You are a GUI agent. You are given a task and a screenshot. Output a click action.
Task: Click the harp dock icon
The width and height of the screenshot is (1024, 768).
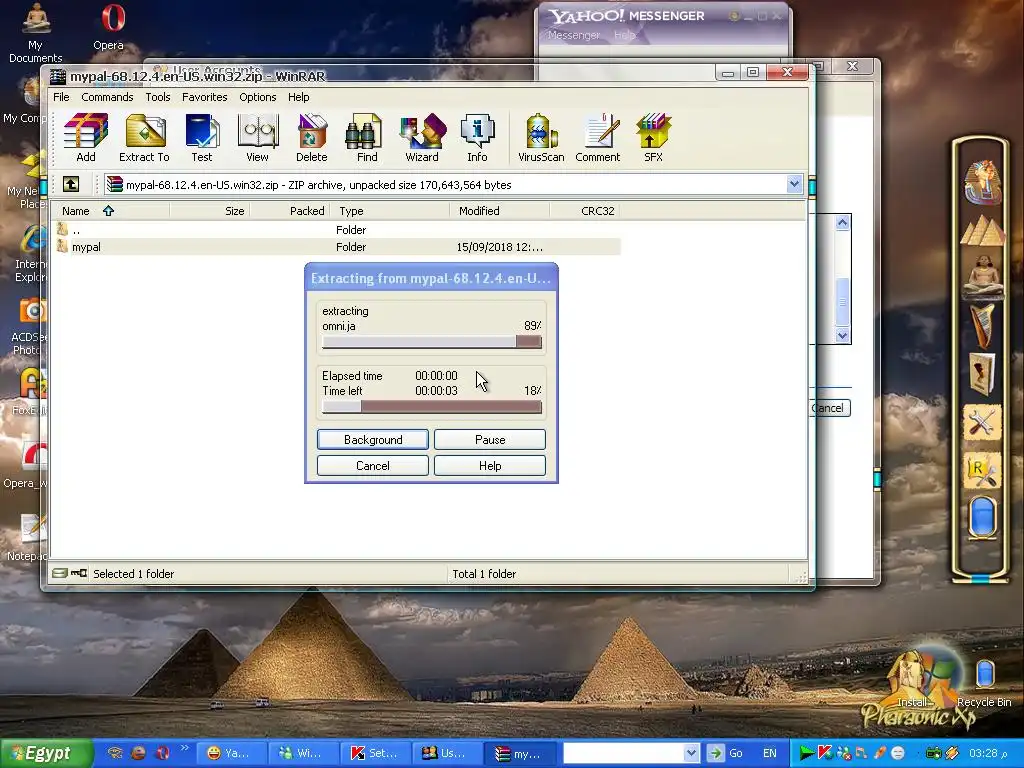click(983, 325)
